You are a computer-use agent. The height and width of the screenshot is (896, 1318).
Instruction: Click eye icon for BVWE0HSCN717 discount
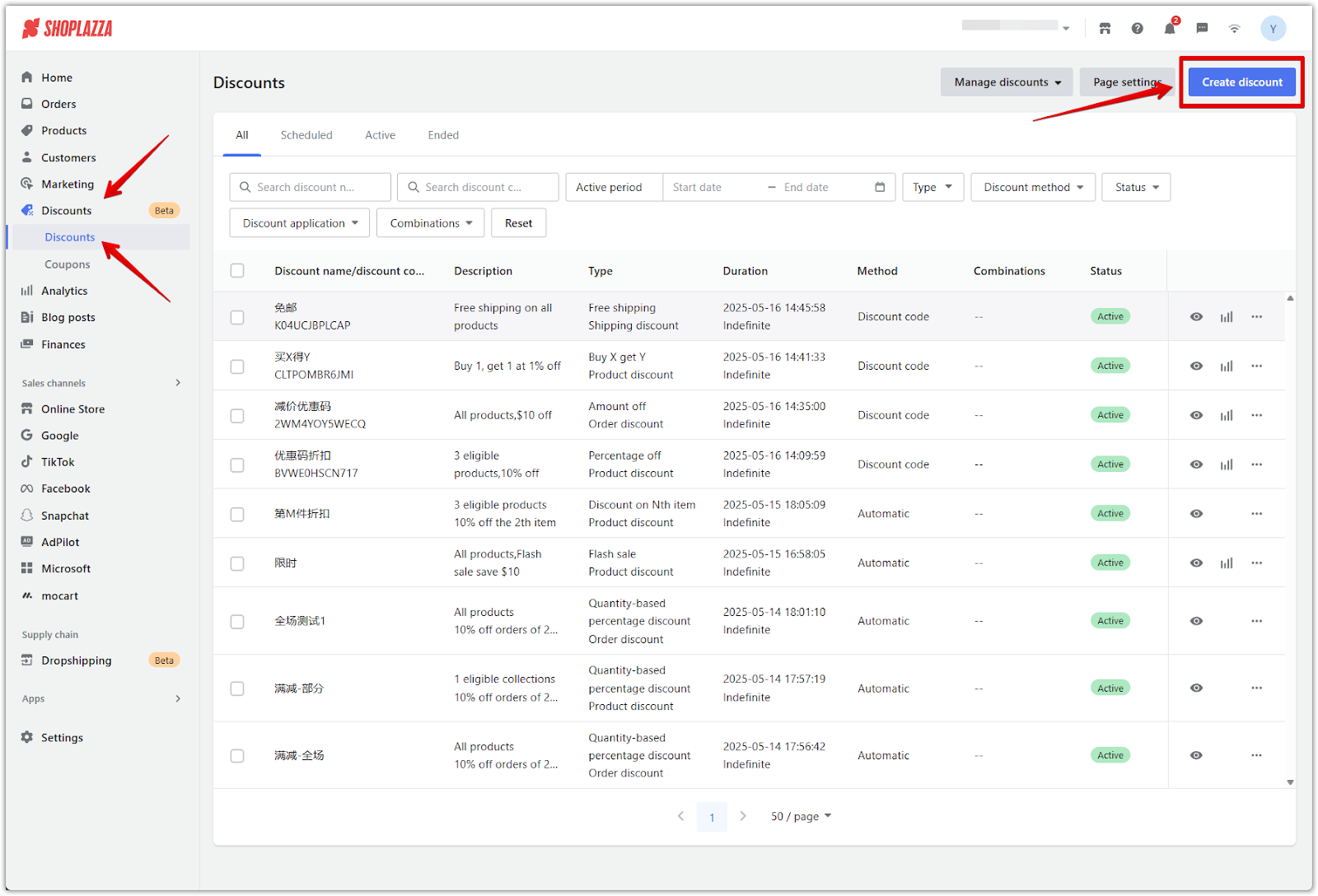click(1196, 464)
